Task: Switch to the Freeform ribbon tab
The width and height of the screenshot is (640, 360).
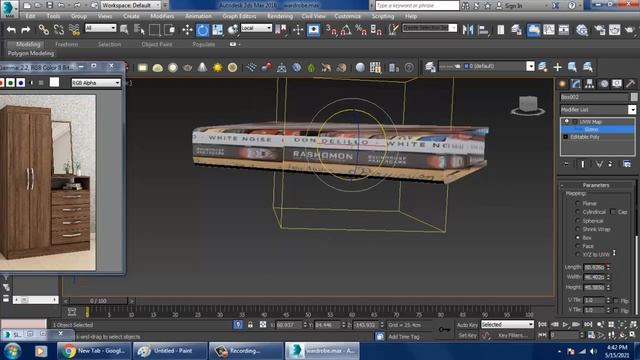Action: tap(66, 44)
